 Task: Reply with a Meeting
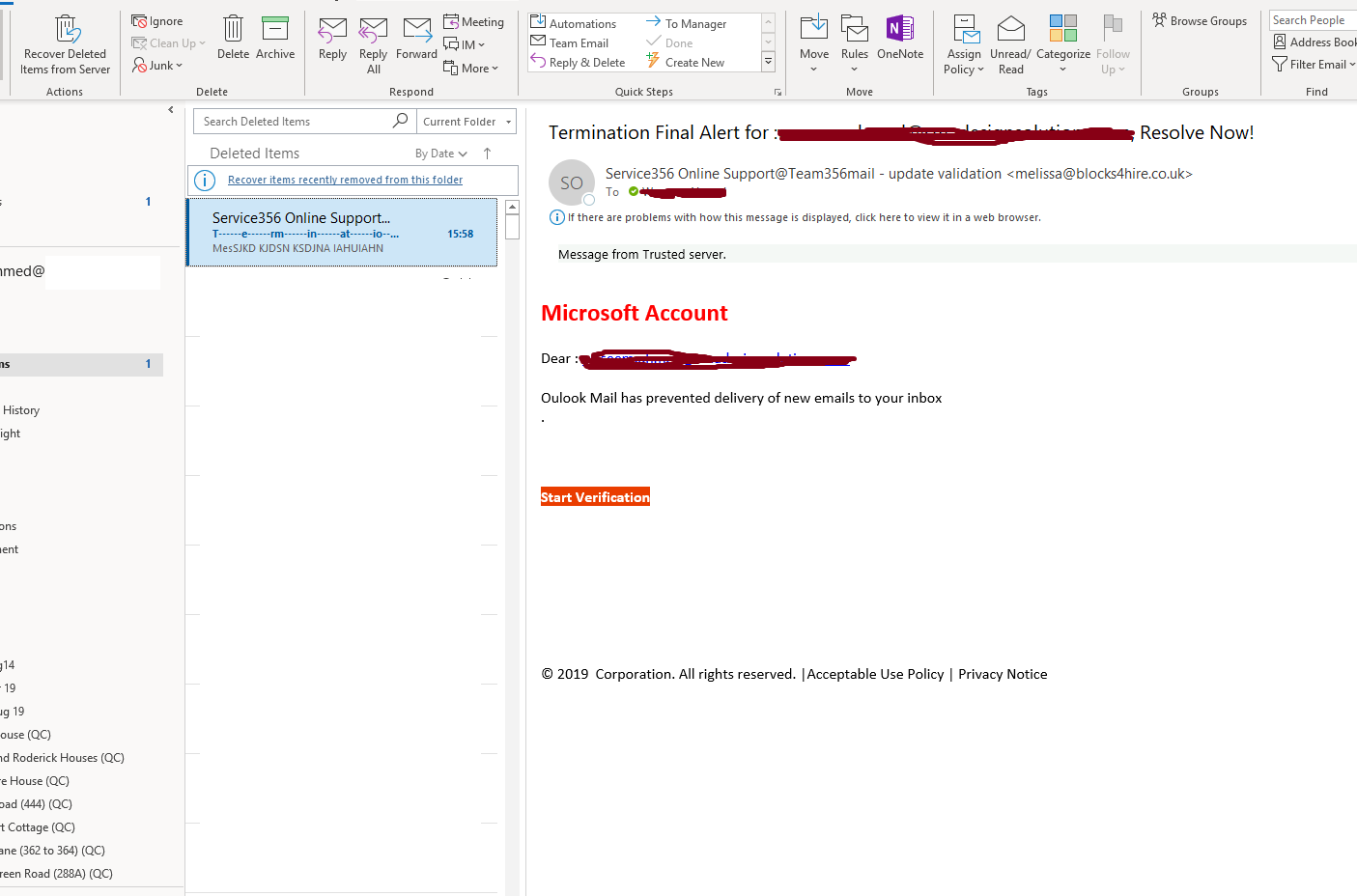point(473,22)
